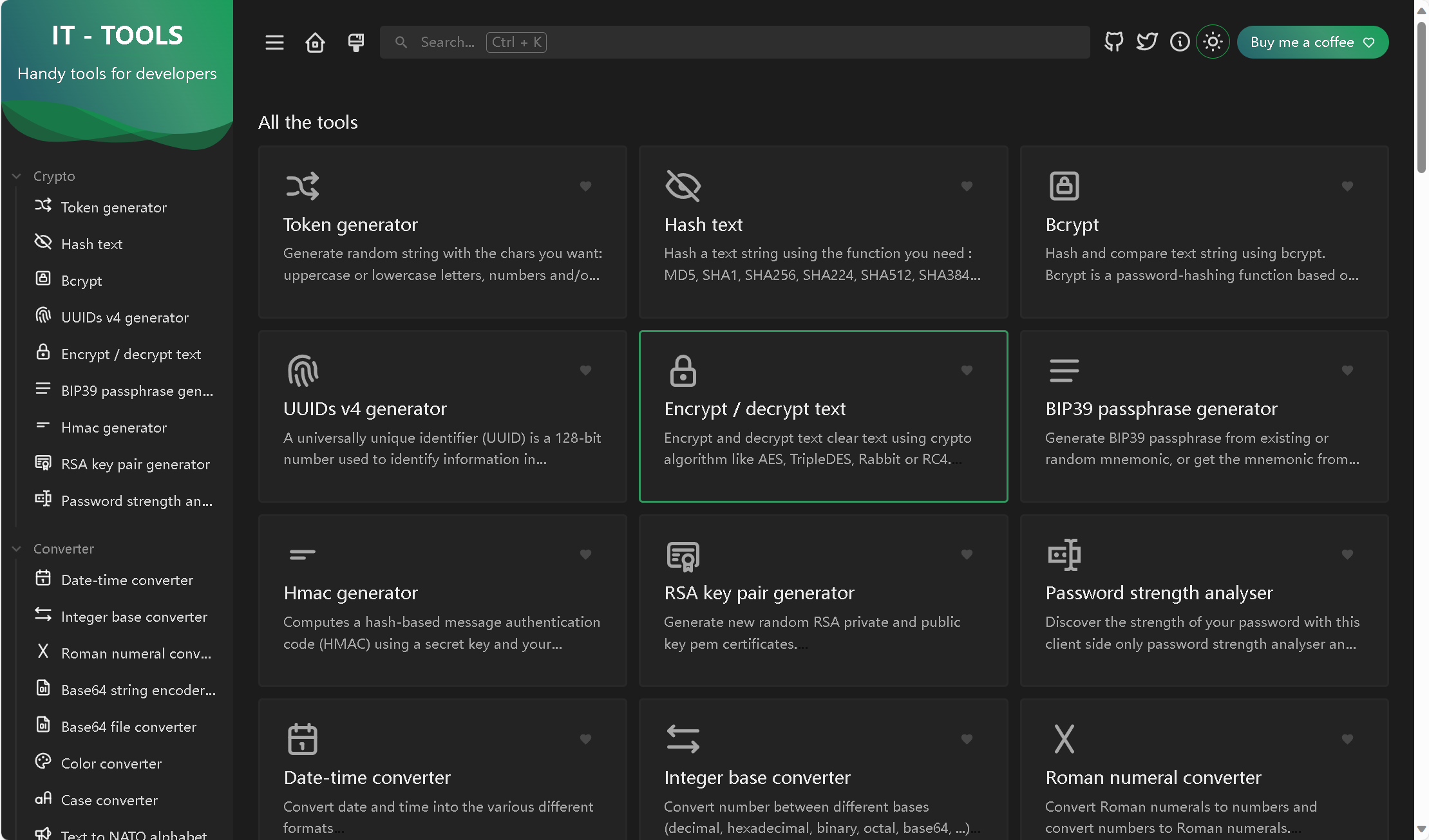Click the Bcrypt tool icon
The height and width of the screenshot is (840, 1429).
(1064, 184)
